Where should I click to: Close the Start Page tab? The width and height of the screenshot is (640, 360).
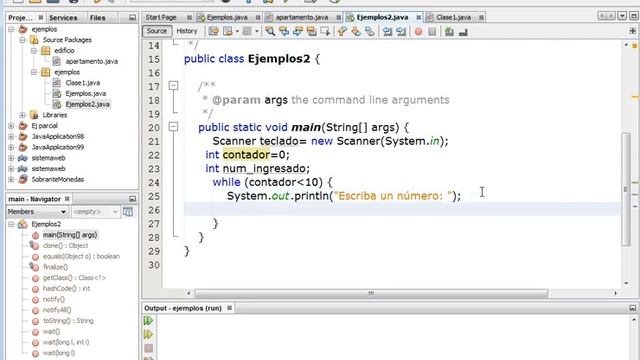(189, 17)
